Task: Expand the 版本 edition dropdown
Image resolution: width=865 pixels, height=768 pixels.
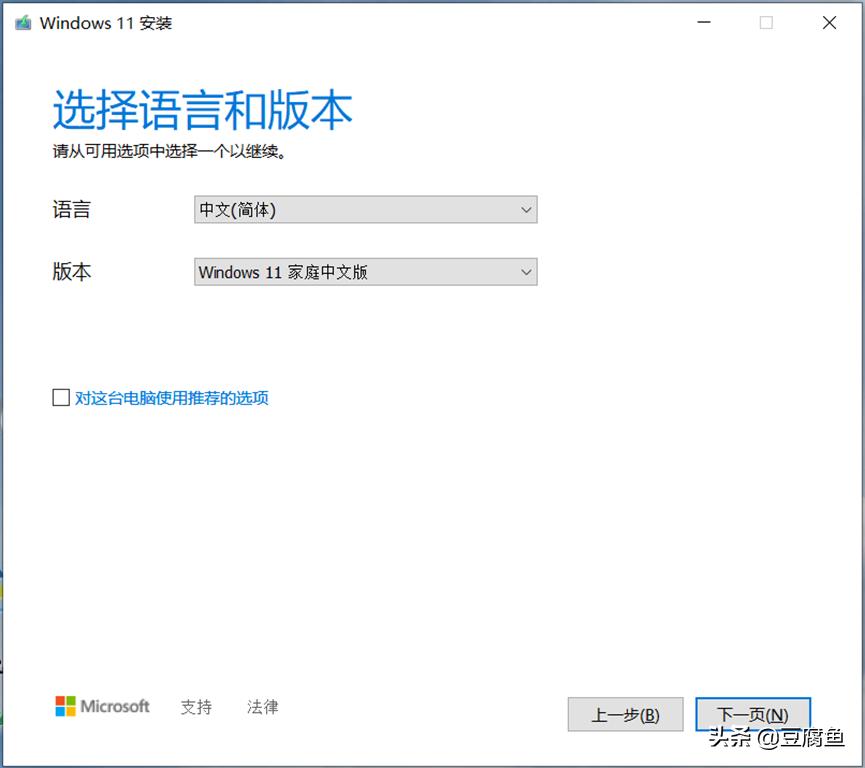Action: [x=365, y=272]
